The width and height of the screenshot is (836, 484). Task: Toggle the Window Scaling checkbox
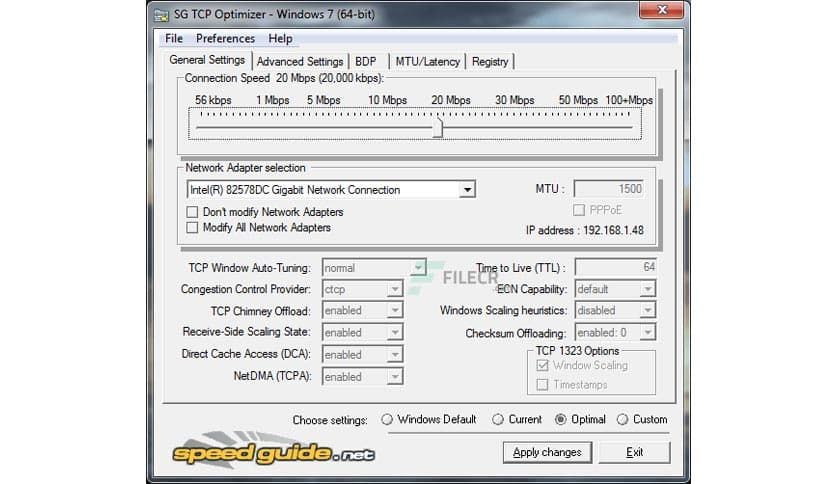click(x=542, y=366)
